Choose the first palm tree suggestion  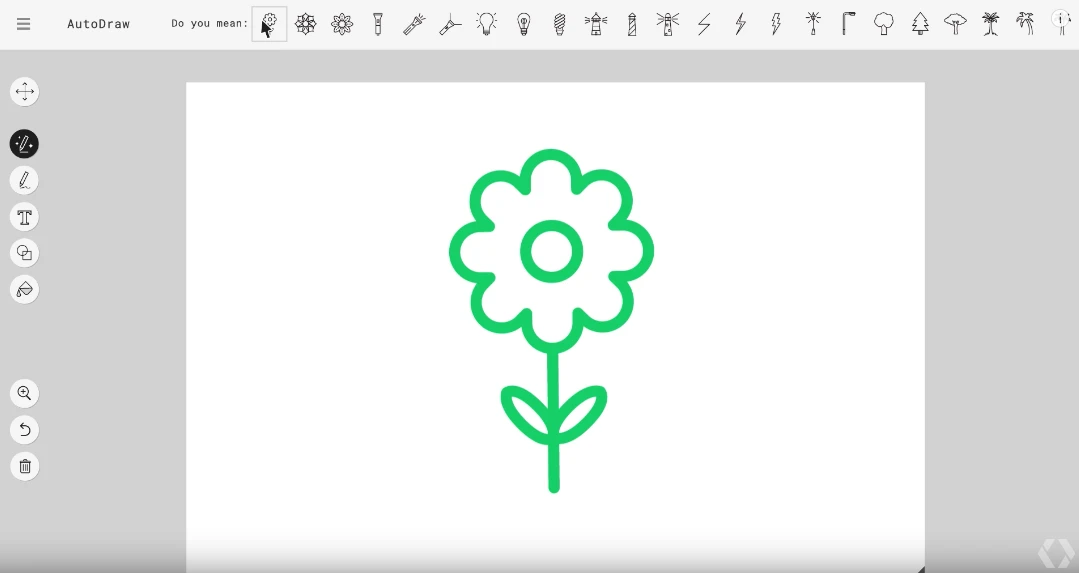(991, 24)
